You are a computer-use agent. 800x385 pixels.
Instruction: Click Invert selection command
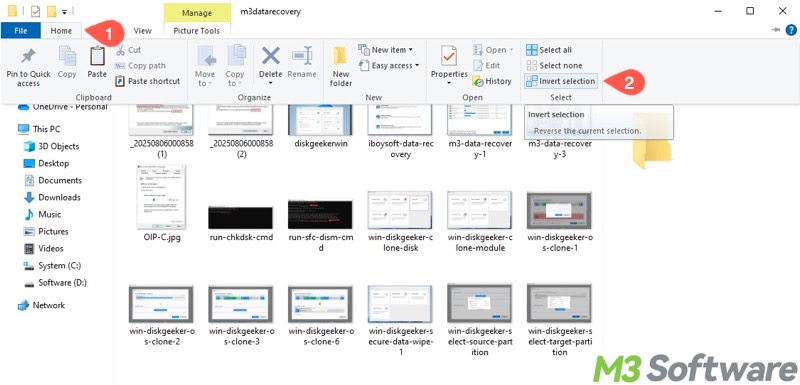coord(561,81)
